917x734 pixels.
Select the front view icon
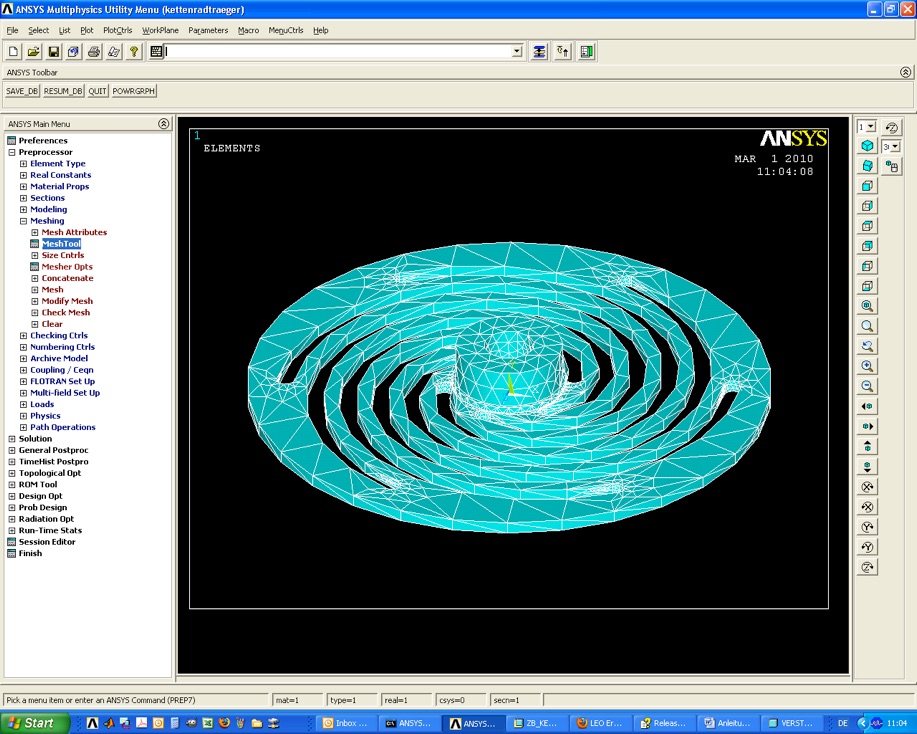[867, 186]
